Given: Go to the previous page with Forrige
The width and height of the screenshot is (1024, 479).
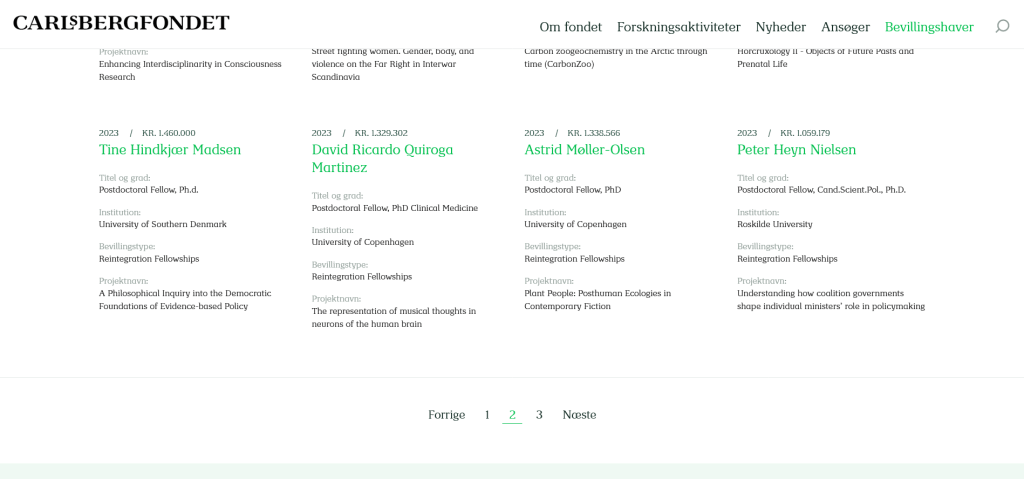Looking at the screenshot, I should pyautogui.click(x=446, y=415).
